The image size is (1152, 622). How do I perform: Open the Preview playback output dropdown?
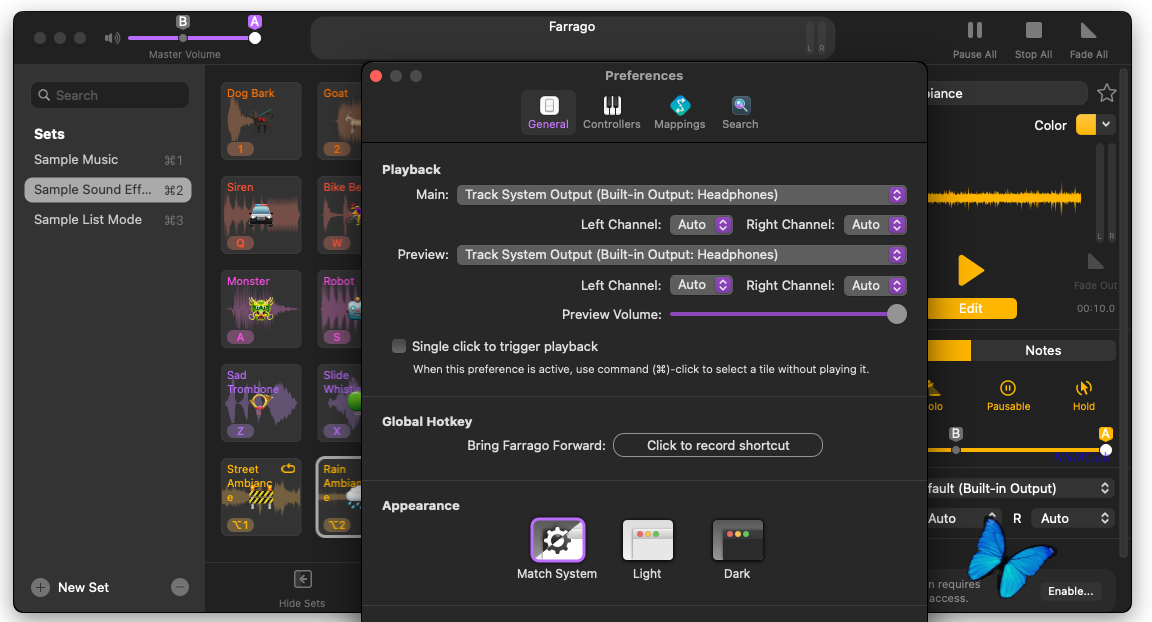click(681, 255)
